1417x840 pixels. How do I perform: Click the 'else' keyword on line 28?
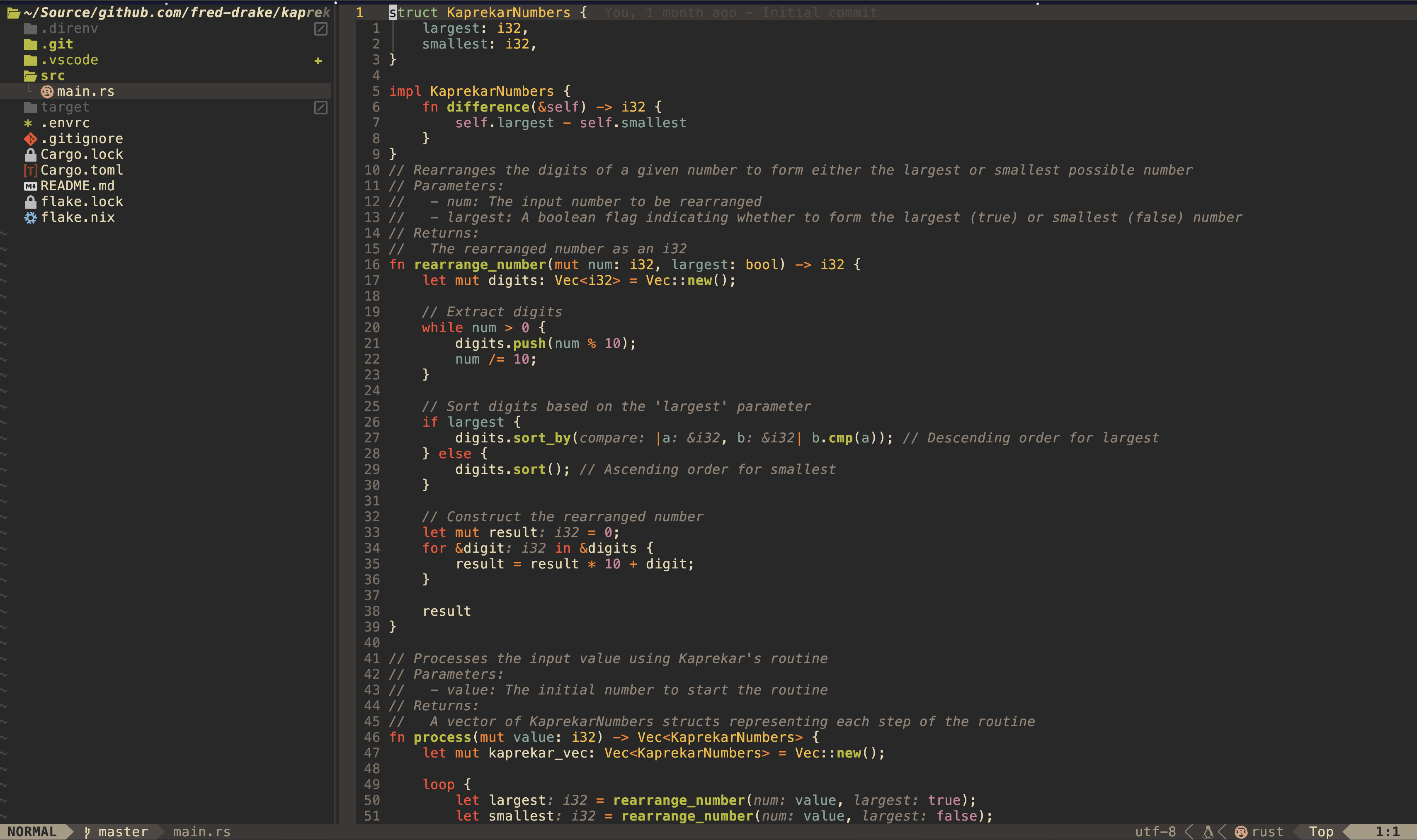point(455,454)
